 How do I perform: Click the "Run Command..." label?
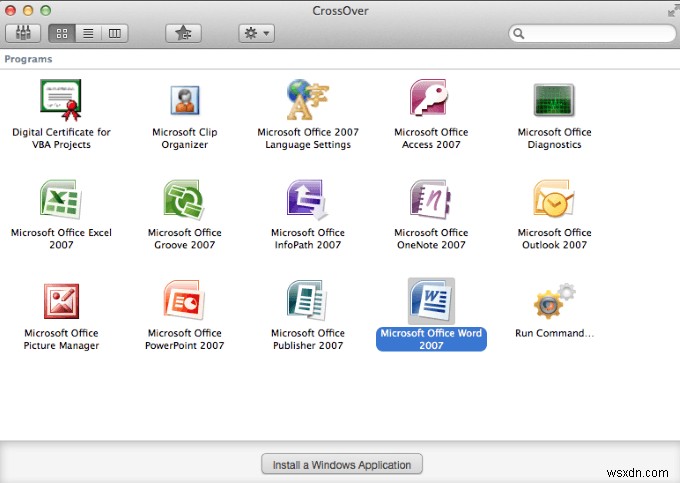(554, 333)
